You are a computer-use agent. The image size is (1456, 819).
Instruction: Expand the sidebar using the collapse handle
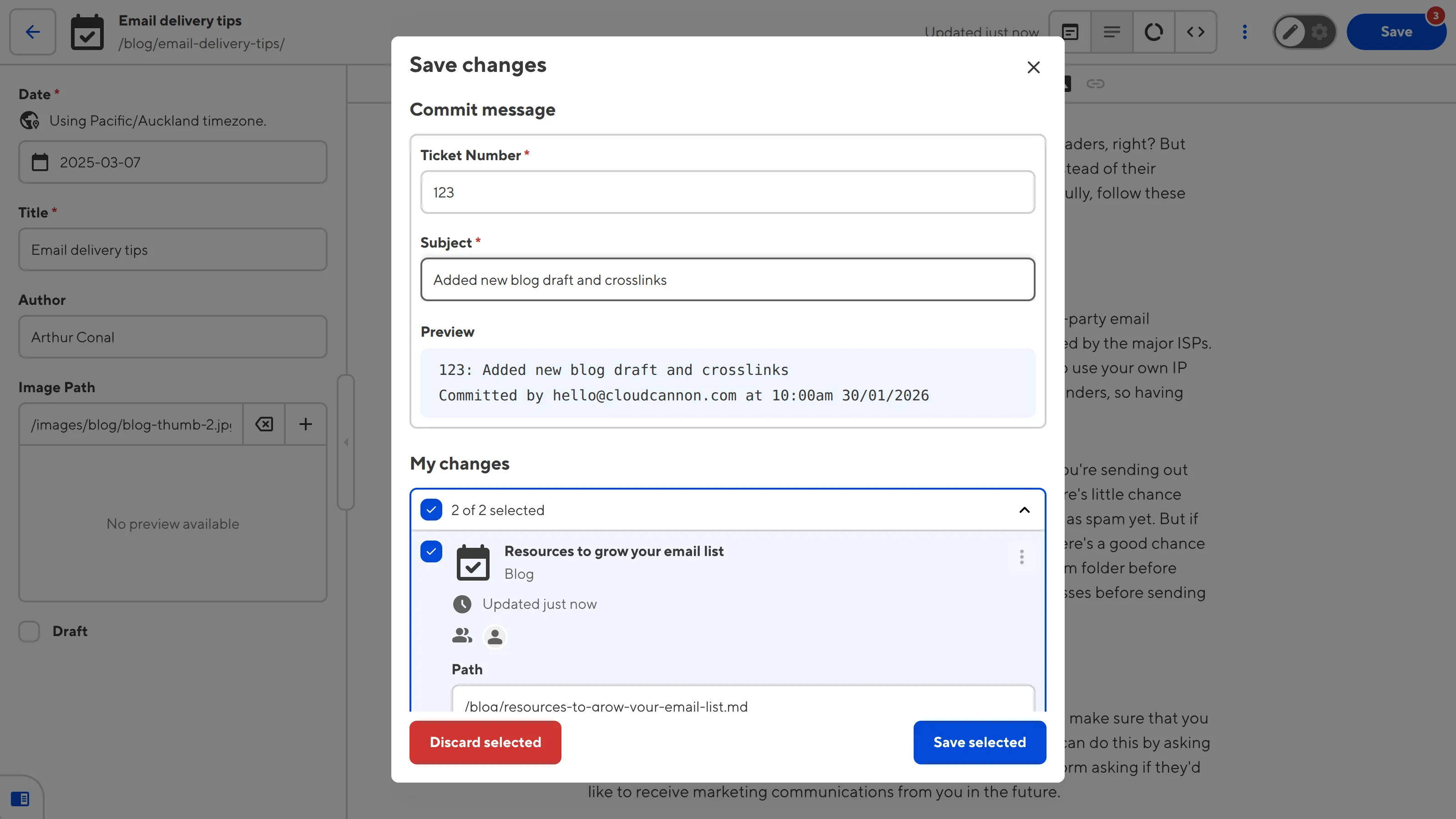click(x=346, y=443)
